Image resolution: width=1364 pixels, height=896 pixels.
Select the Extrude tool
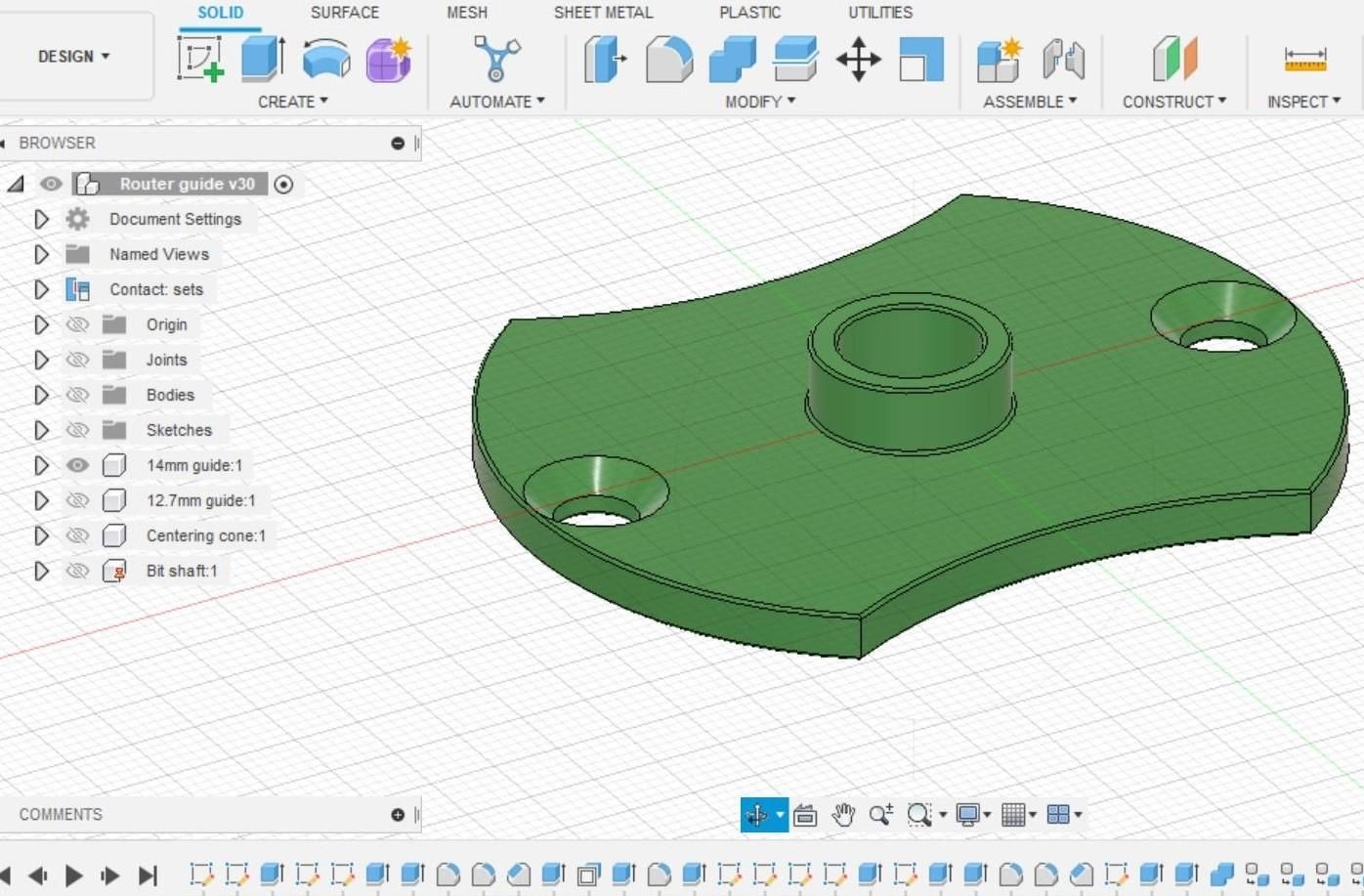pos(259,59)
